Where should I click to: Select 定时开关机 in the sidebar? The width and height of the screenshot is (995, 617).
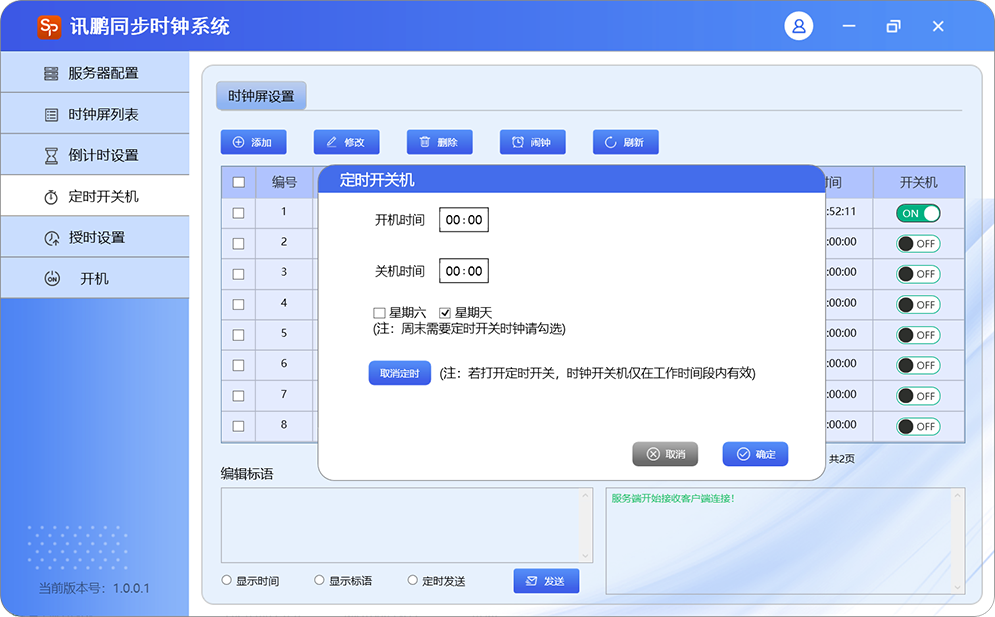[x=95, y=196]
